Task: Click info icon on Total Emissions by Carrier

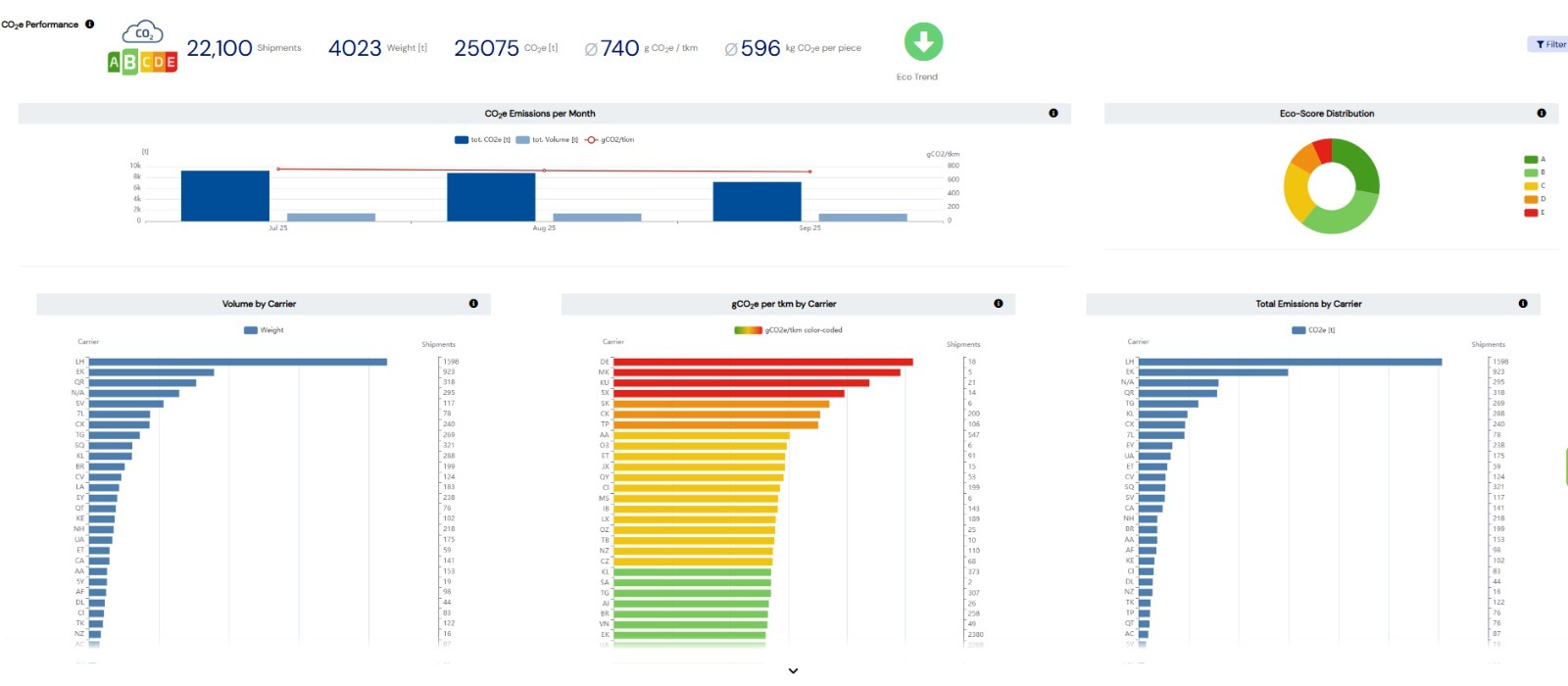Action: pos(1523,304)
